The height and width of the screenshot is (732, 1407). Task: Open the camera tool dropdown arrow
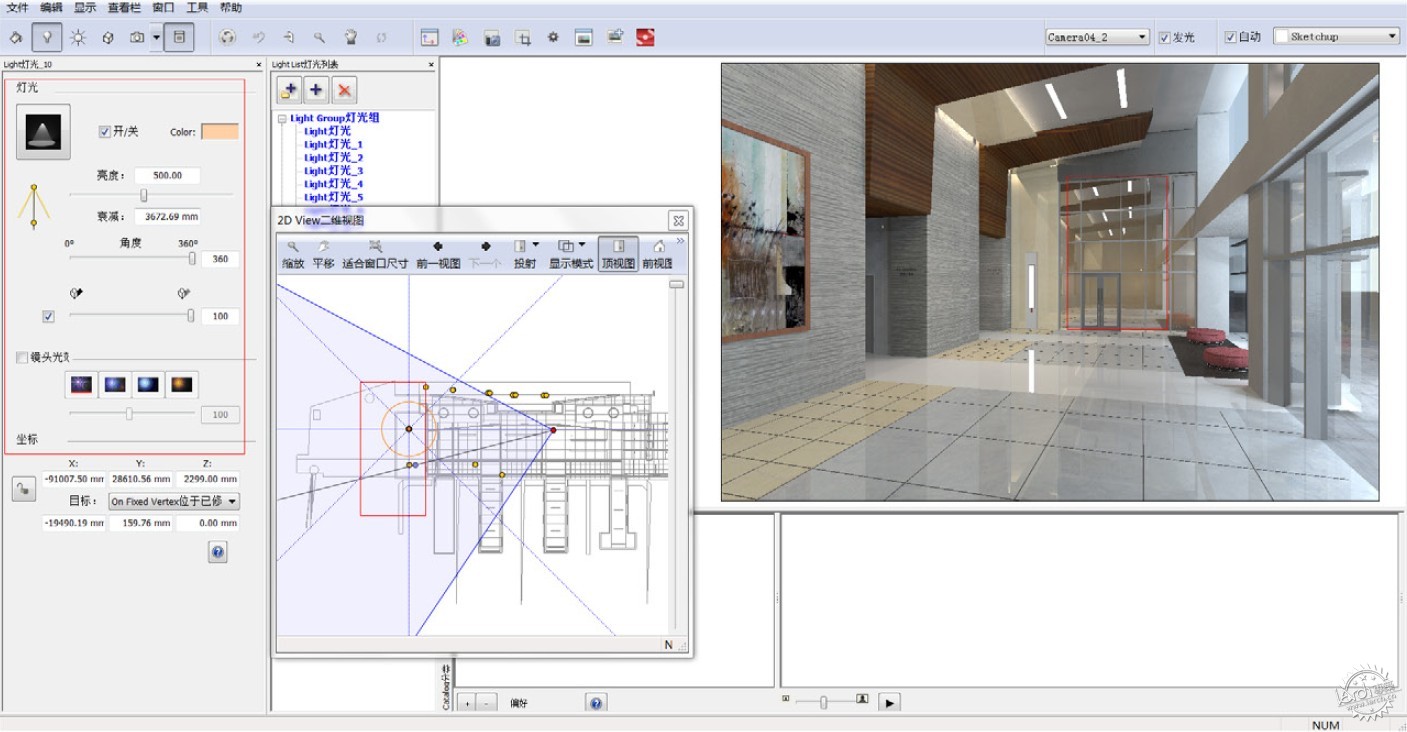(x=156, y=38)
